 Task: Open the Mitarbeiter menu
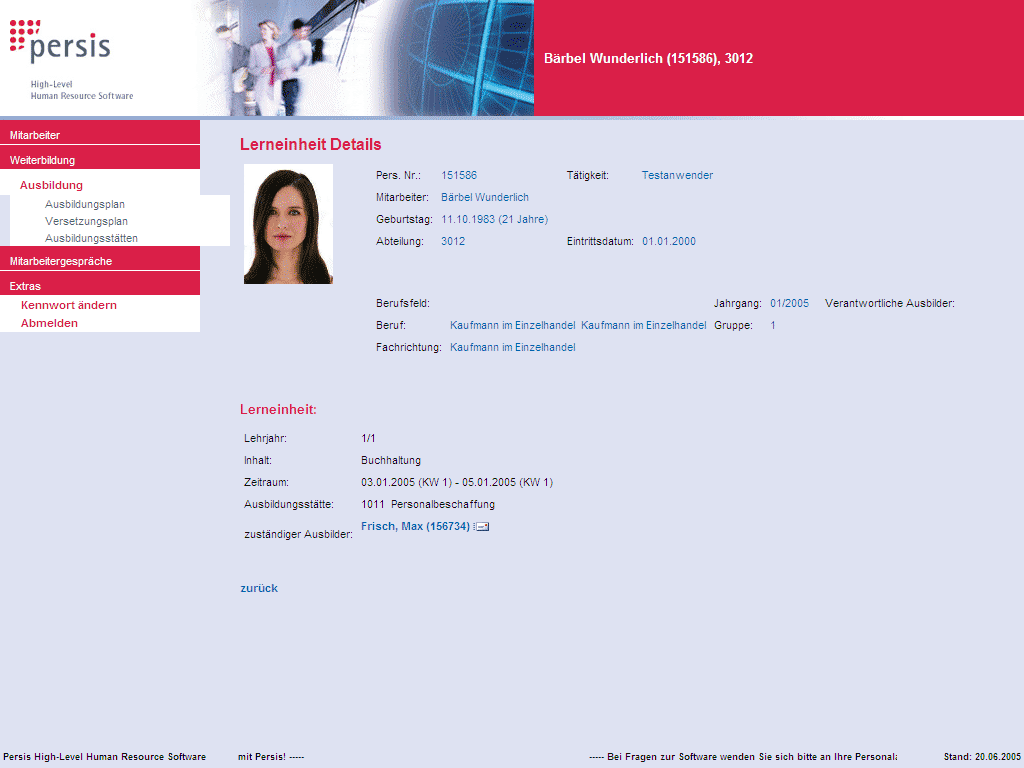[35, 135]
